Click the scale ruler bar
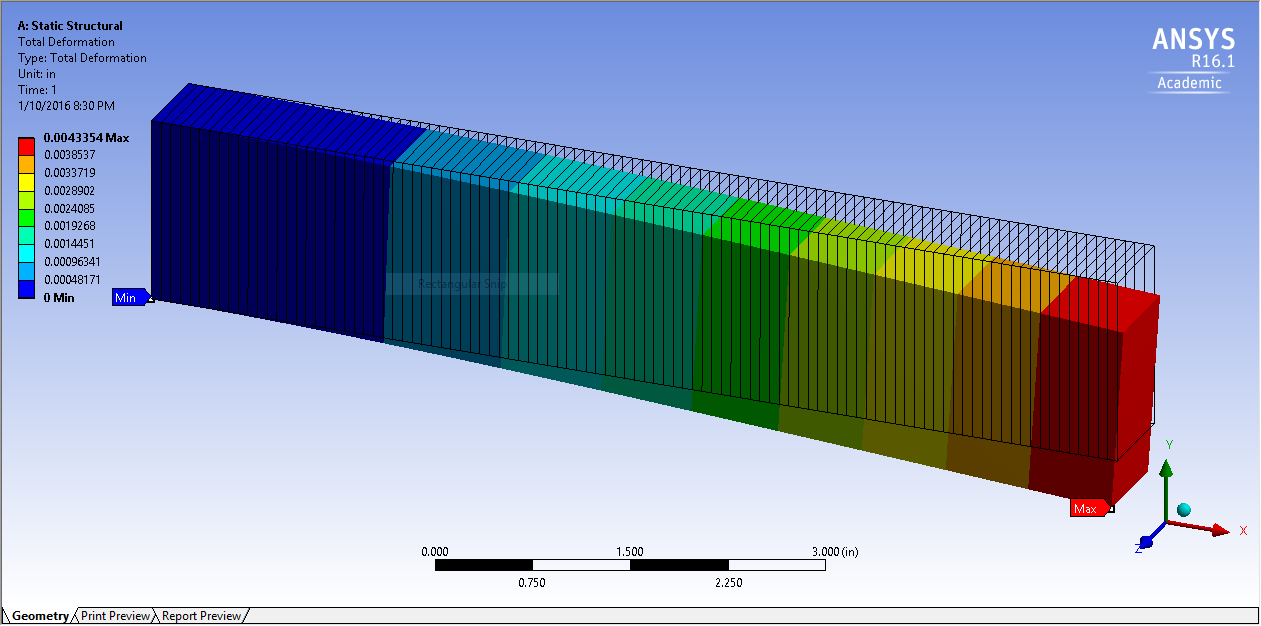Screen dimensions: 1261x626 630,565
